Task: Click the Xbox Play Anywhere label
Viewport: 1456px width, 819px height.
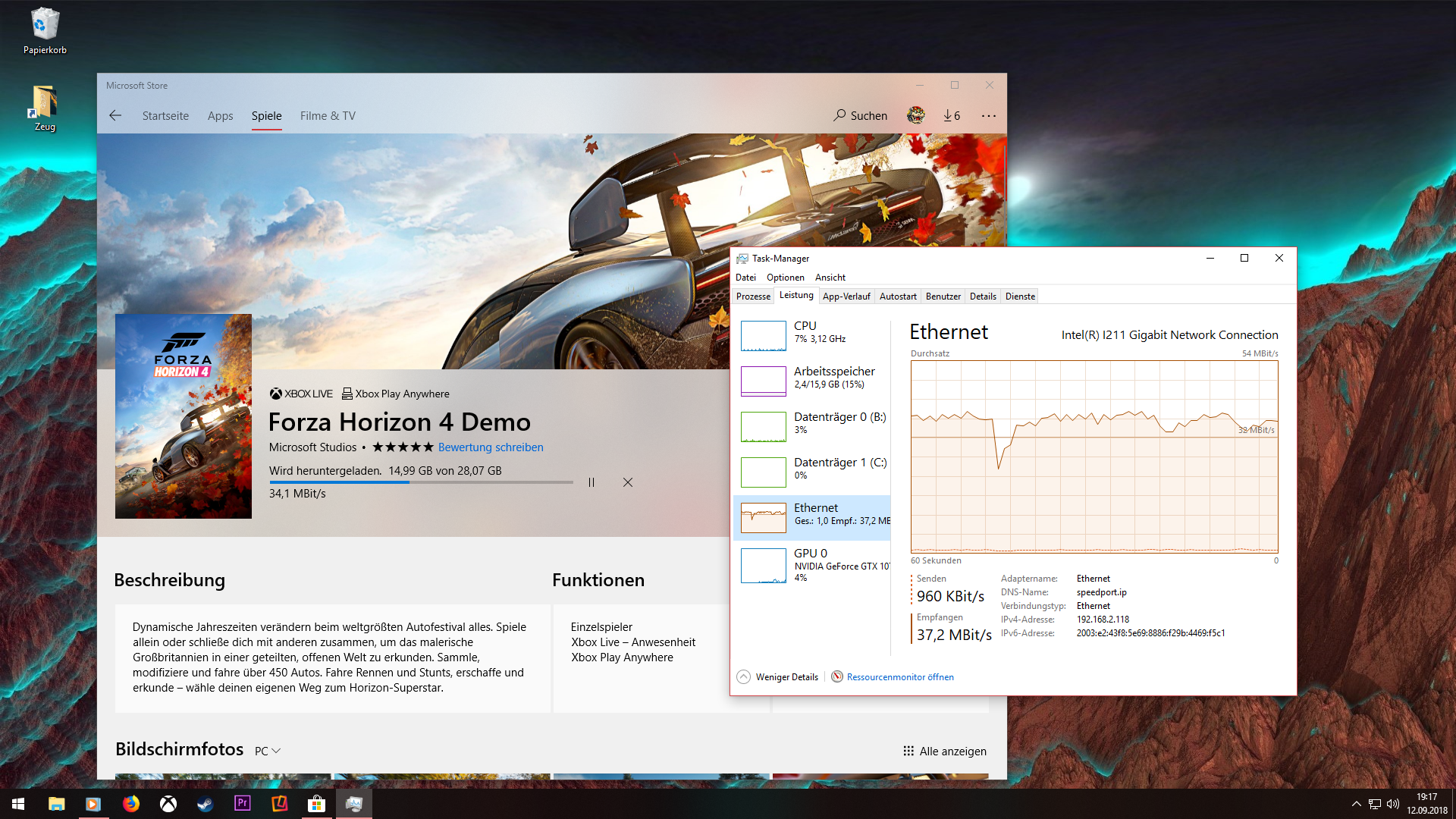Action: coord(396,394)
